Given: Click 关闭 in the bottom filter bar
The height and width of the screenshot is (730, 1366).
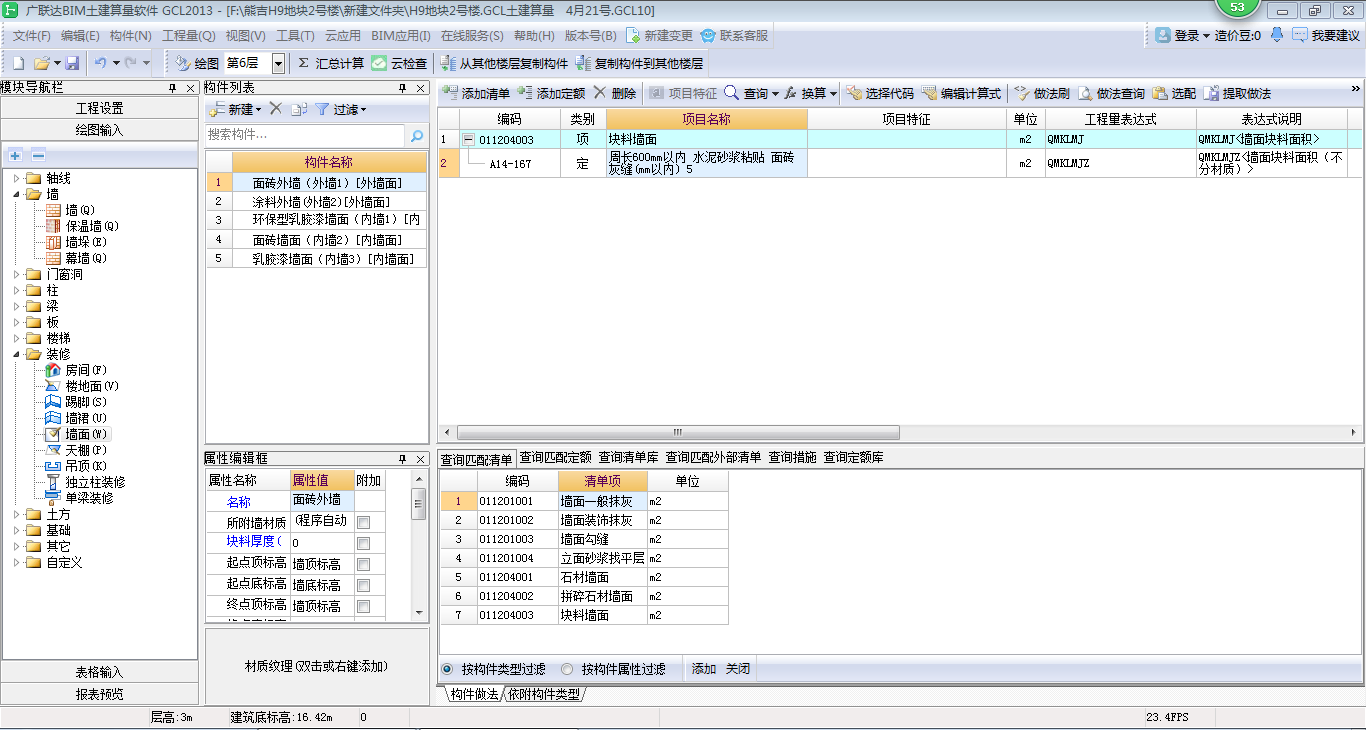Looking at the screenshot, I should pos(738,669).
